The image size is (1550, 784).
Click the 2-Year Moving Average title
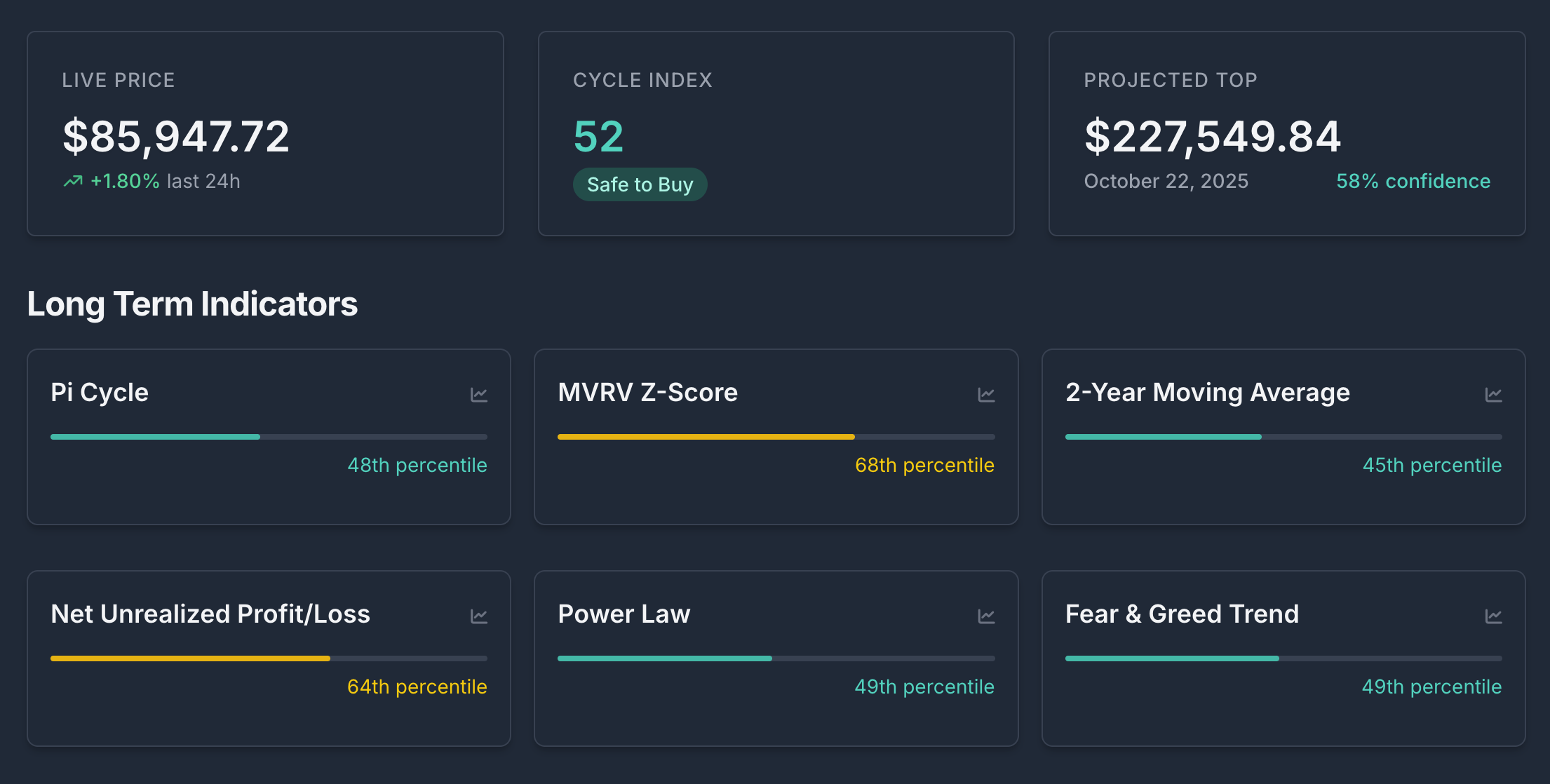pyautogui.click(x=1207, y=393)
